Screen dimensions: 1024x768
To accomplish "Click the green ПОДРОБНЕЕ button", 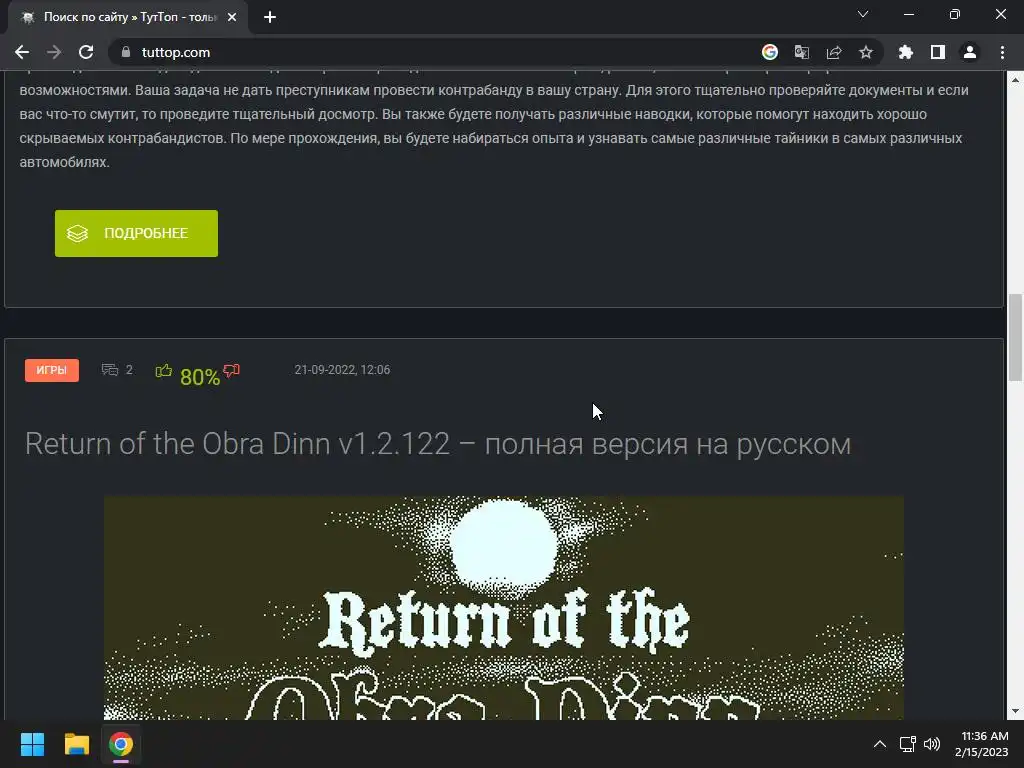I will [136, 233].
